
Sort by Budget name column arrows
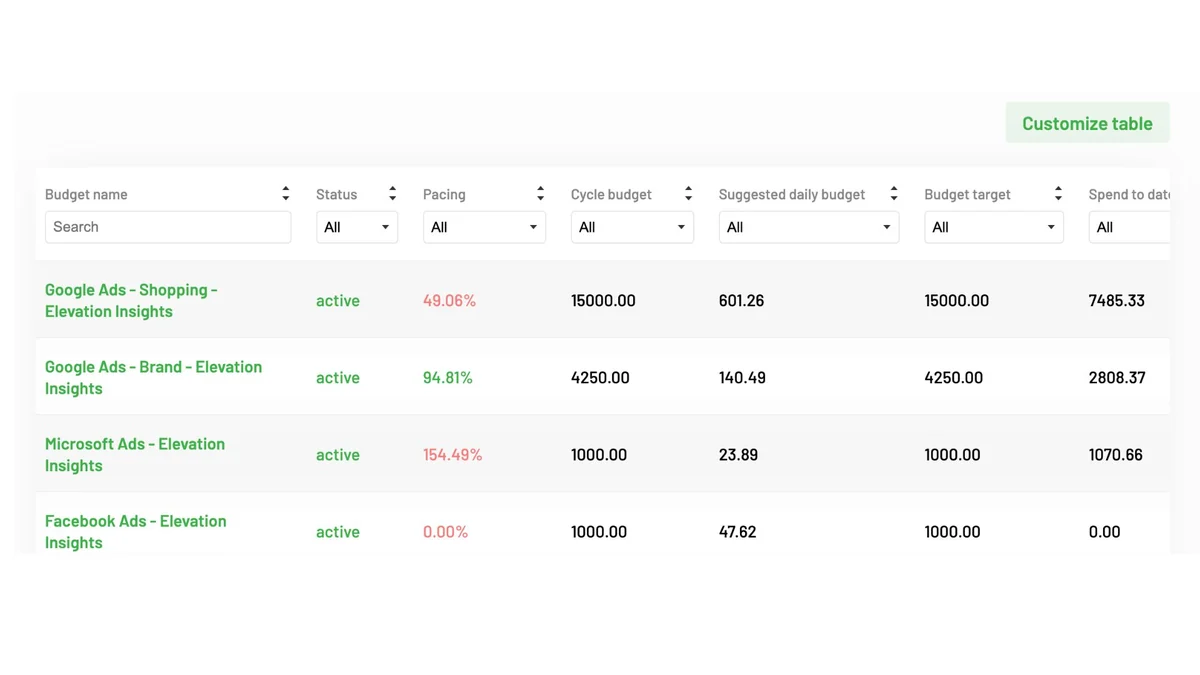(x=286, y=194)
